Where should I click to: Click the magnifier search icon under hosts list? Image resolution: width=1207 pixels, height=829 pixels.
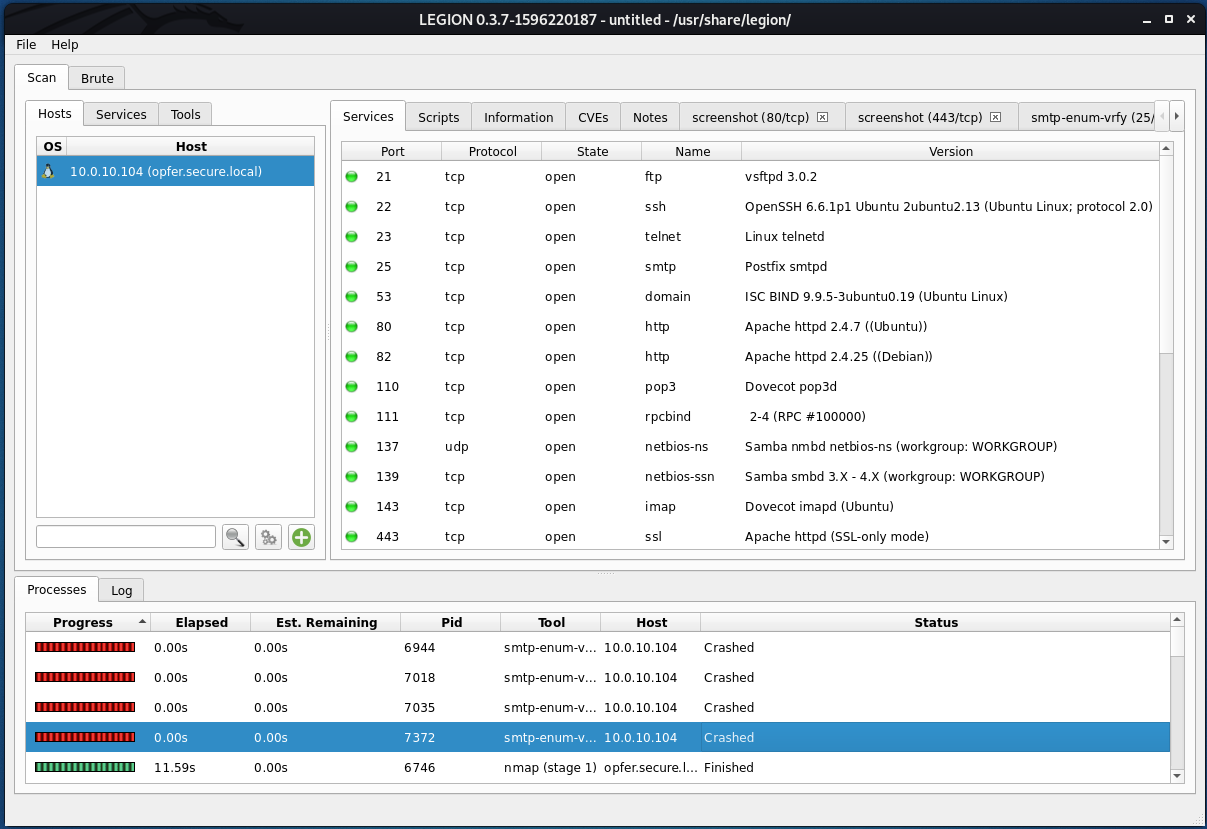(235, 537)
